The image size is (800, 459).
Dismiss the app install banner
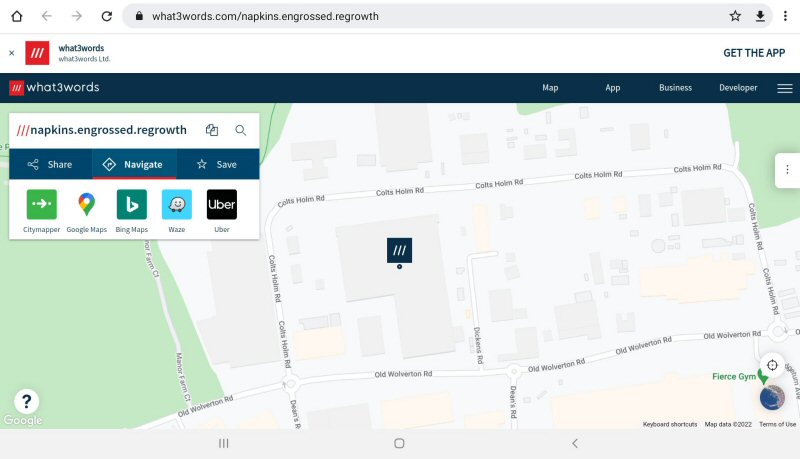(12, 53)
